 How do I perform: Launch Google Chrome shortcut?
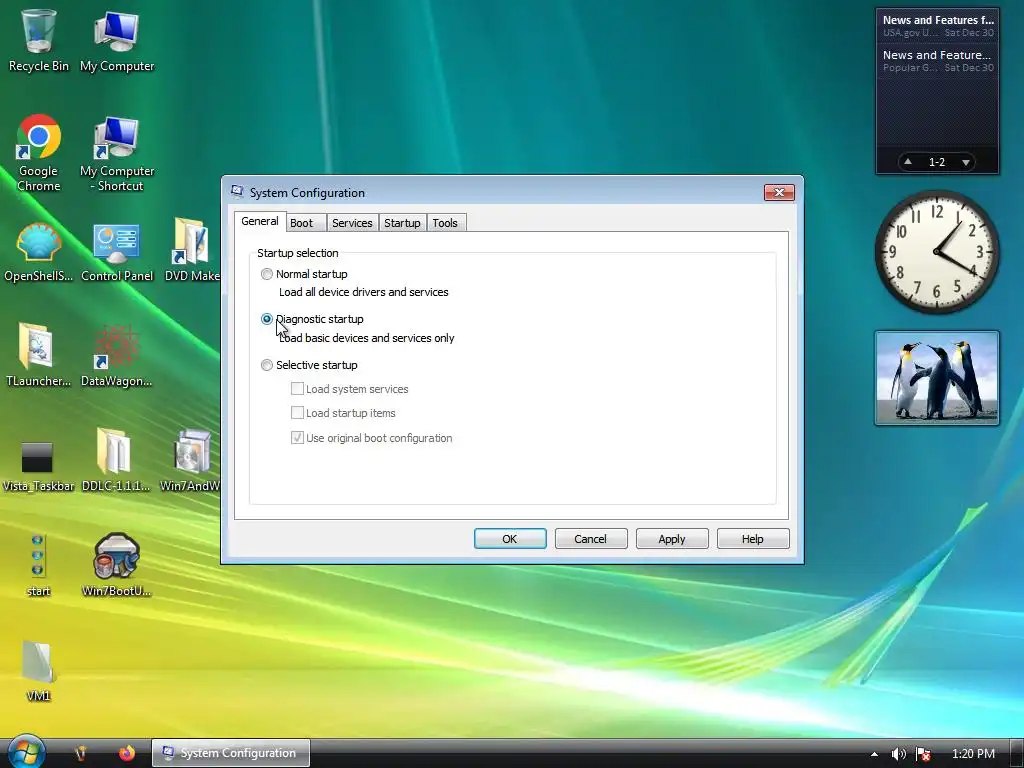click(38, 153)
